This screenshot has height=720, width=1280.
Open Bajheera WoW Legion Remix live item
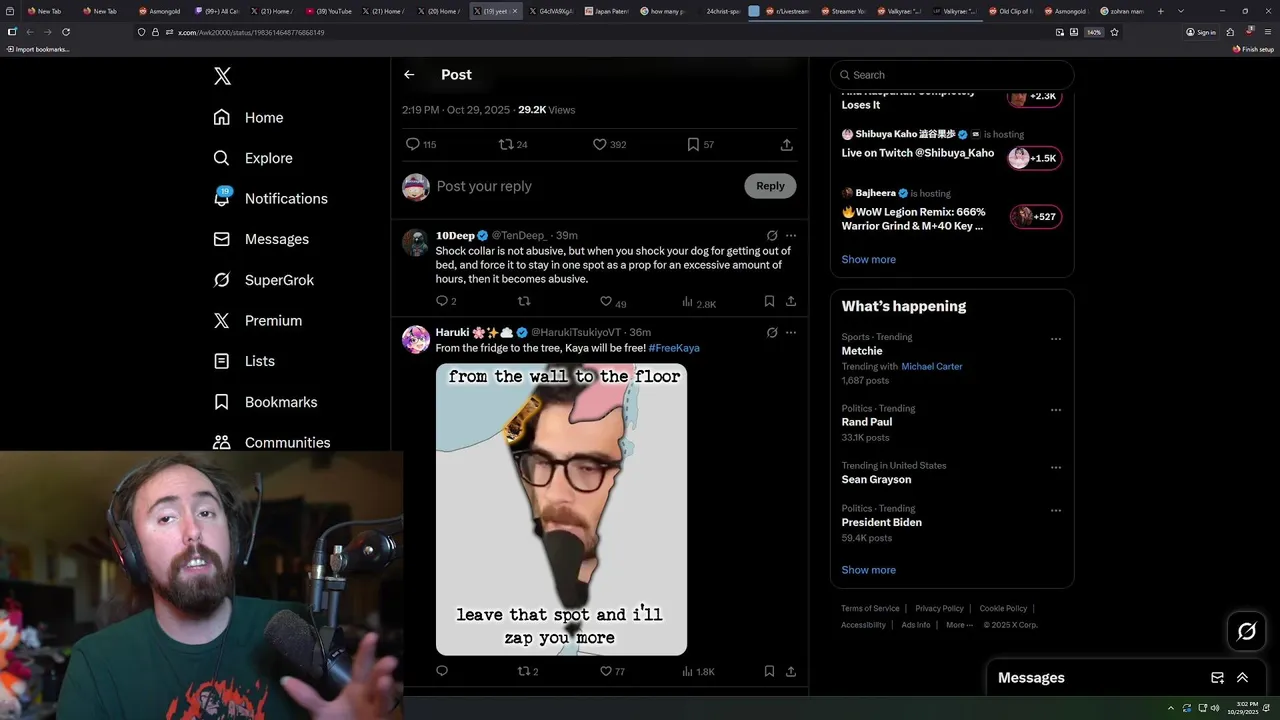951,211
